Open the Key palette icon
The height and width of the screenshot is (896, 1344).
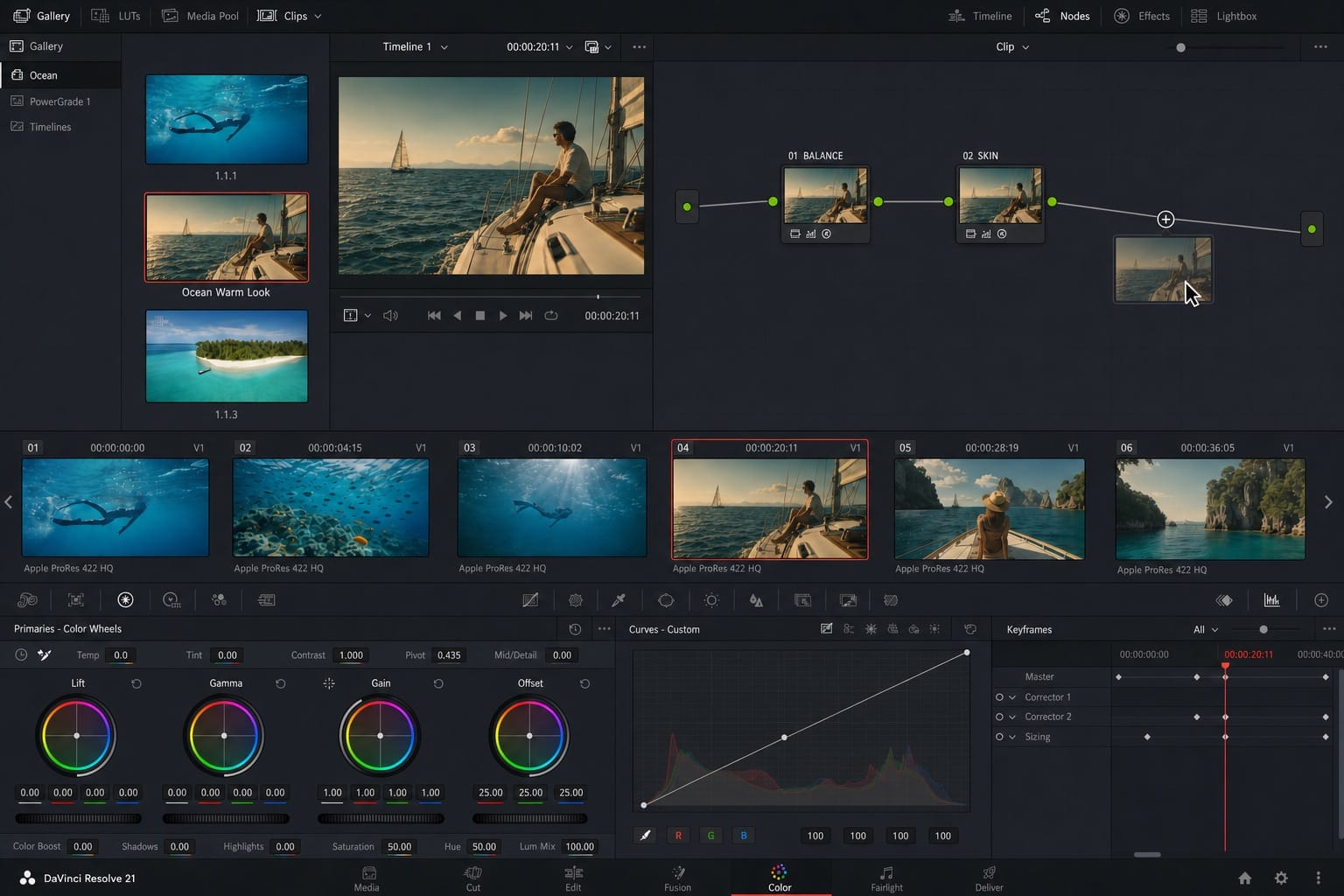[x=802, y=600]
